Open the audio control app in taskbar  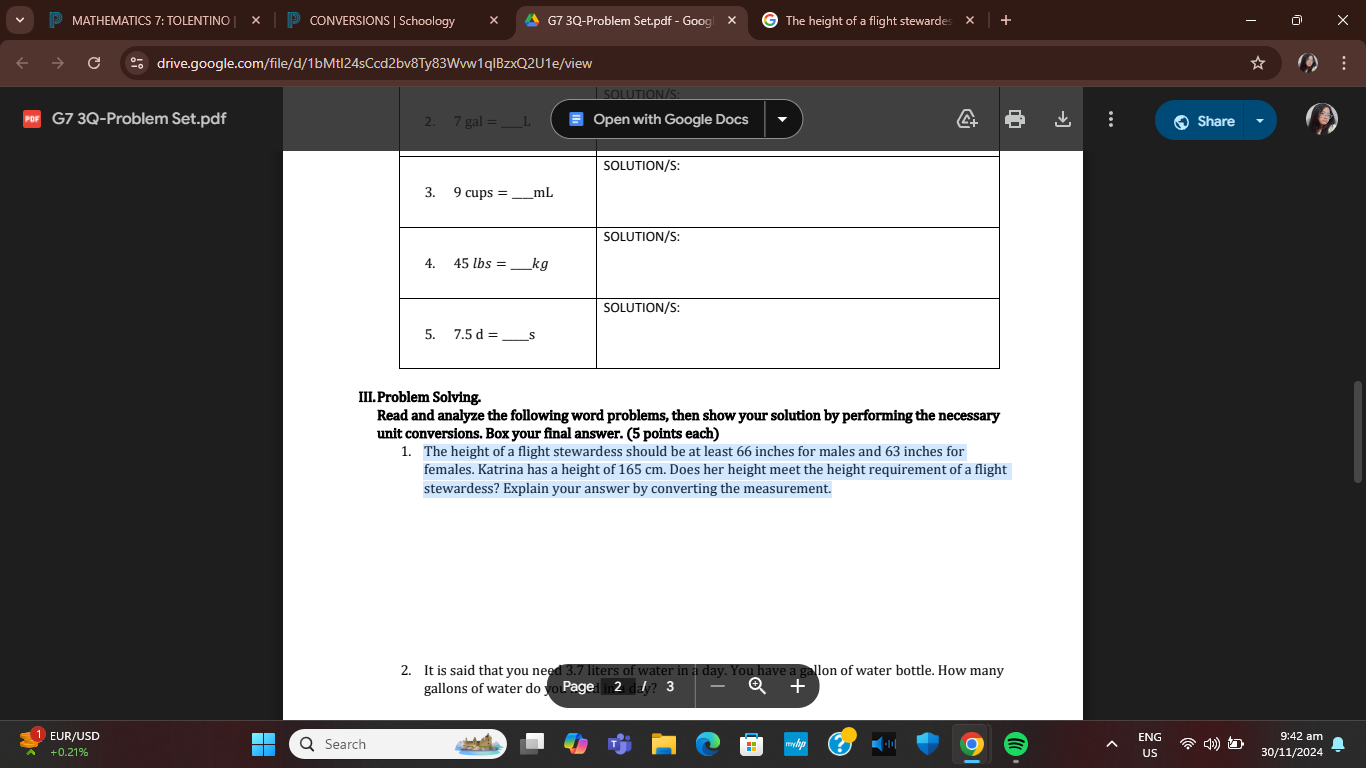pos(885,744)
